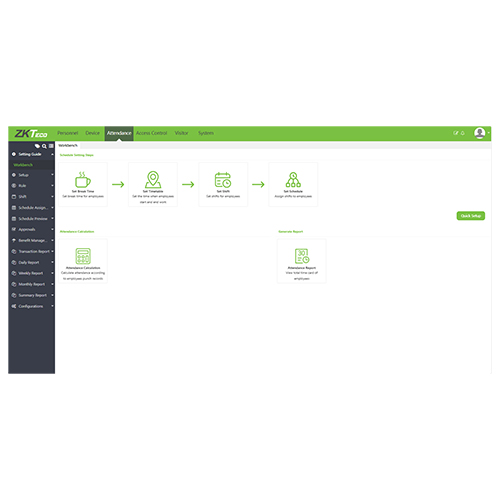Open the Set Shift calendar clock icon
Viewport: 500px width, 500px height.
(223, 180)
